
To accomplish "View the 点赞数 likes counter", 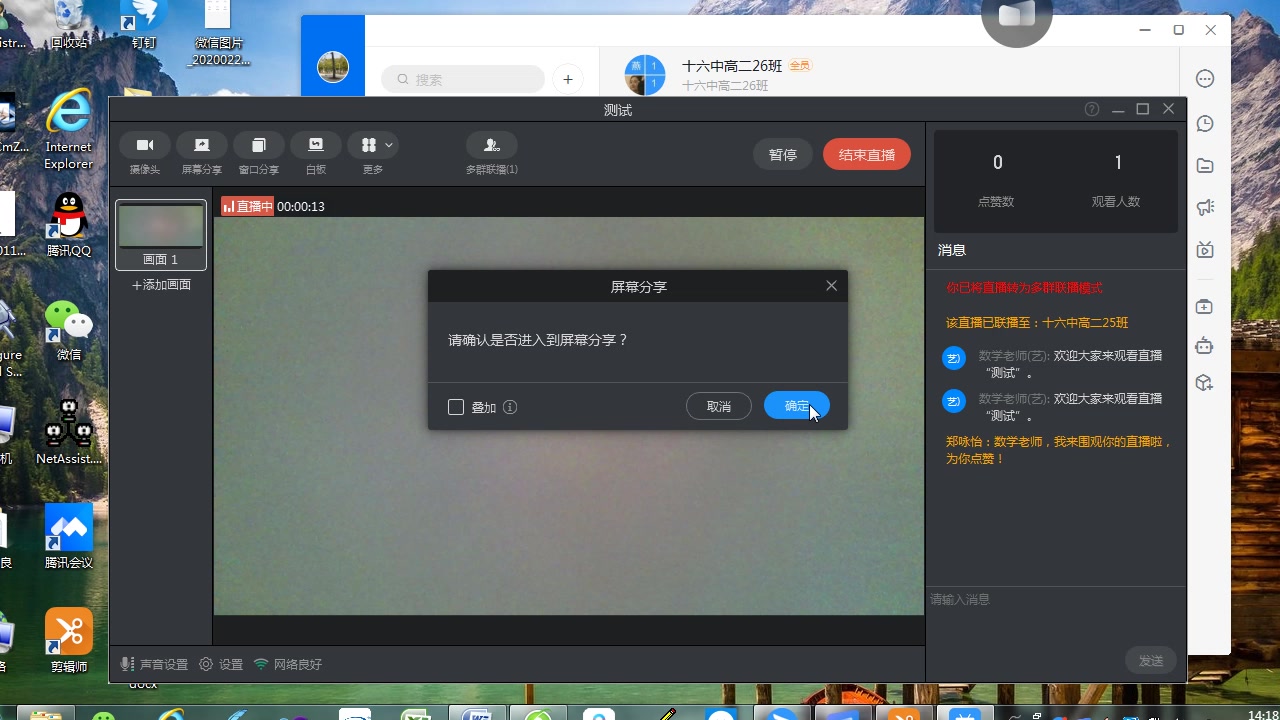I will tap(996, 181).
